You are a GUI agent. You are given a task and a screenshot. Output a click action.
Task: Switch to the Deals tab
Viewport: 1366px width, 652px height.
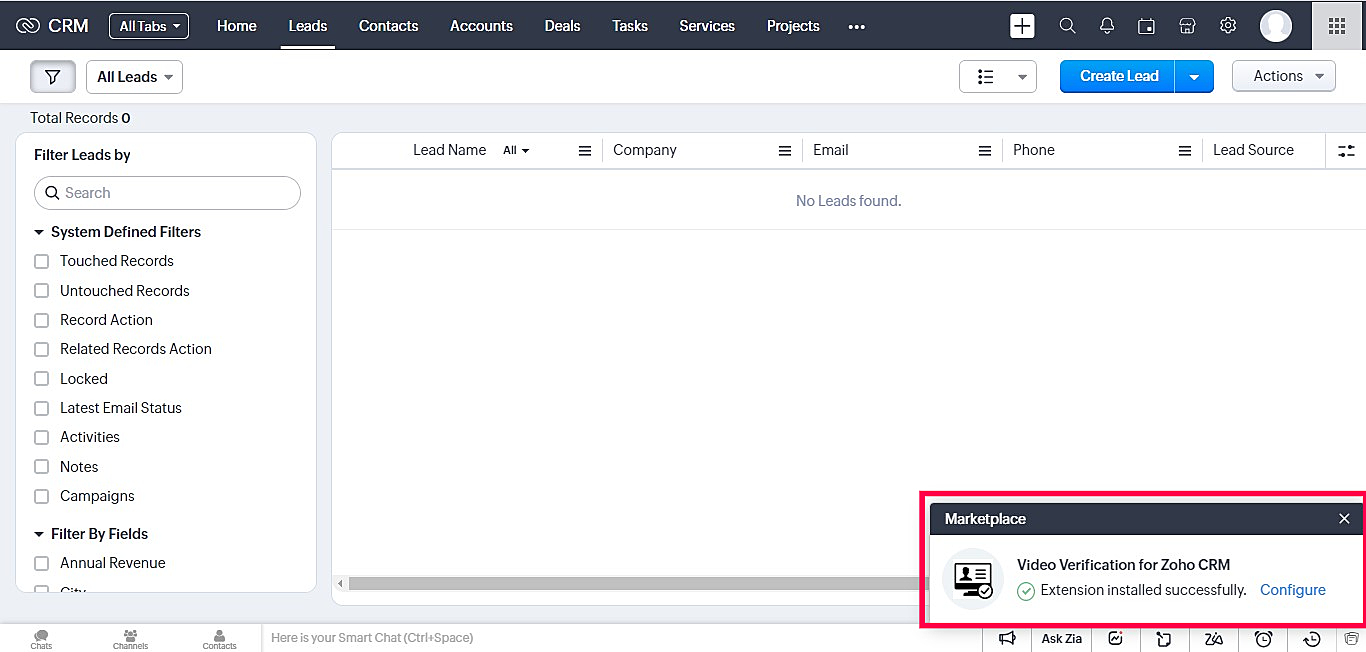point(562,26)
